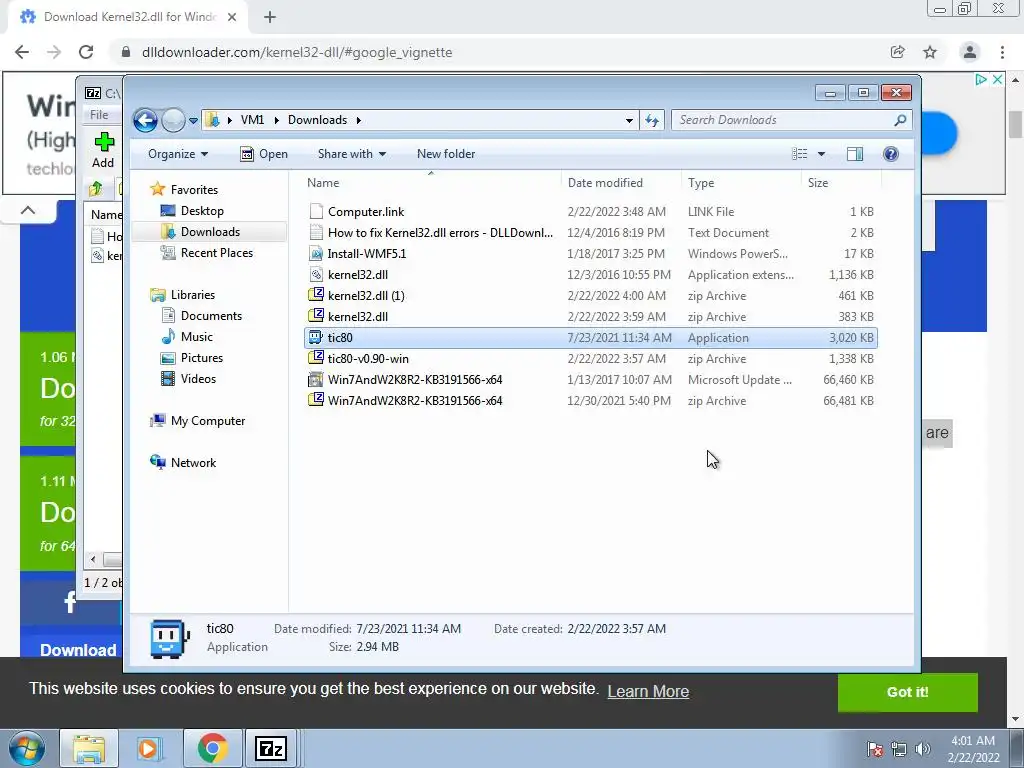Close the ad with X icon
Image resolution: width=1024 pixels, height=768 pixels.
[997, 79]
